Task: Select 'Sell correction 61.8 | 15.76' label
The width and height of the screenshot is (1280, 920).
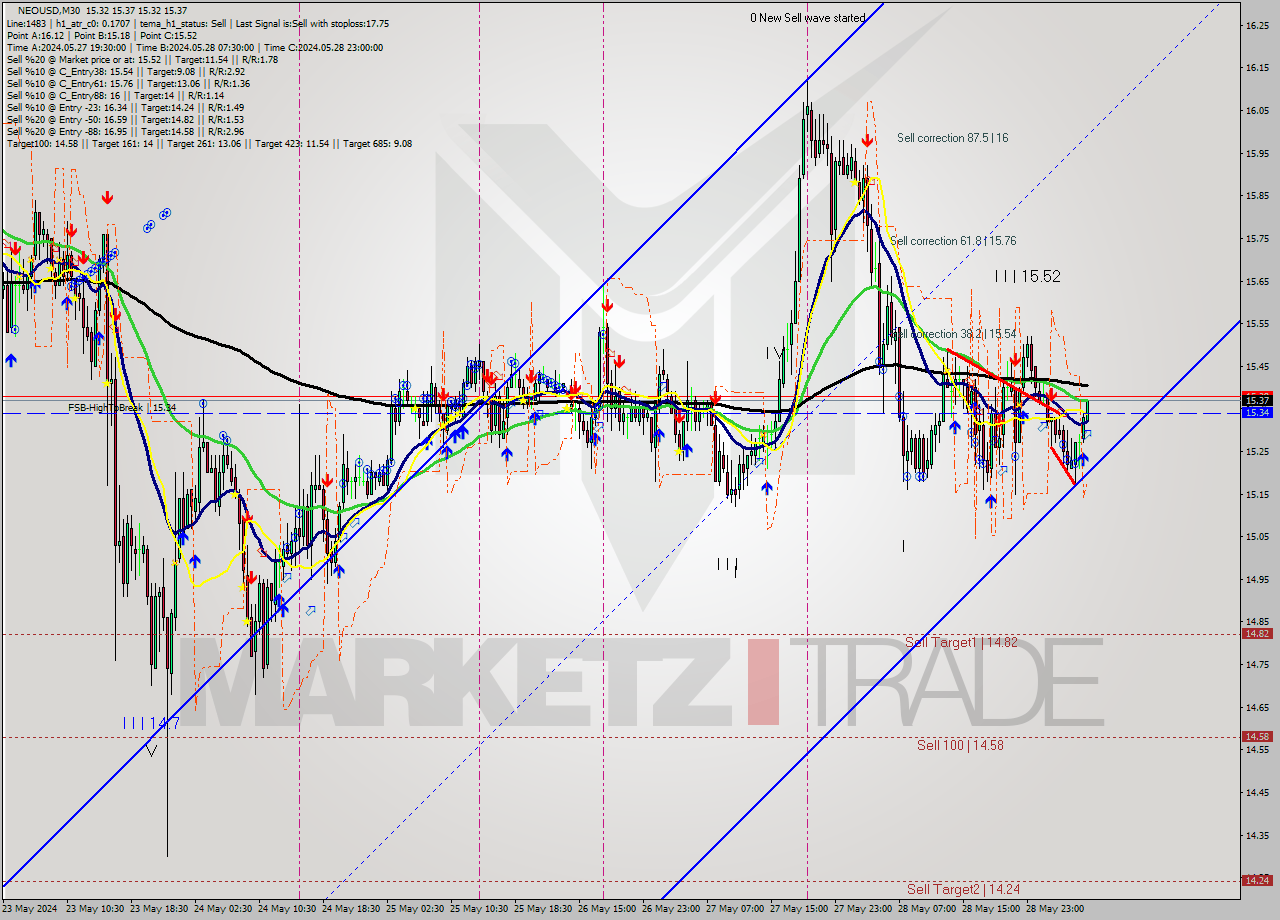Action: click(x=953, y=241)
